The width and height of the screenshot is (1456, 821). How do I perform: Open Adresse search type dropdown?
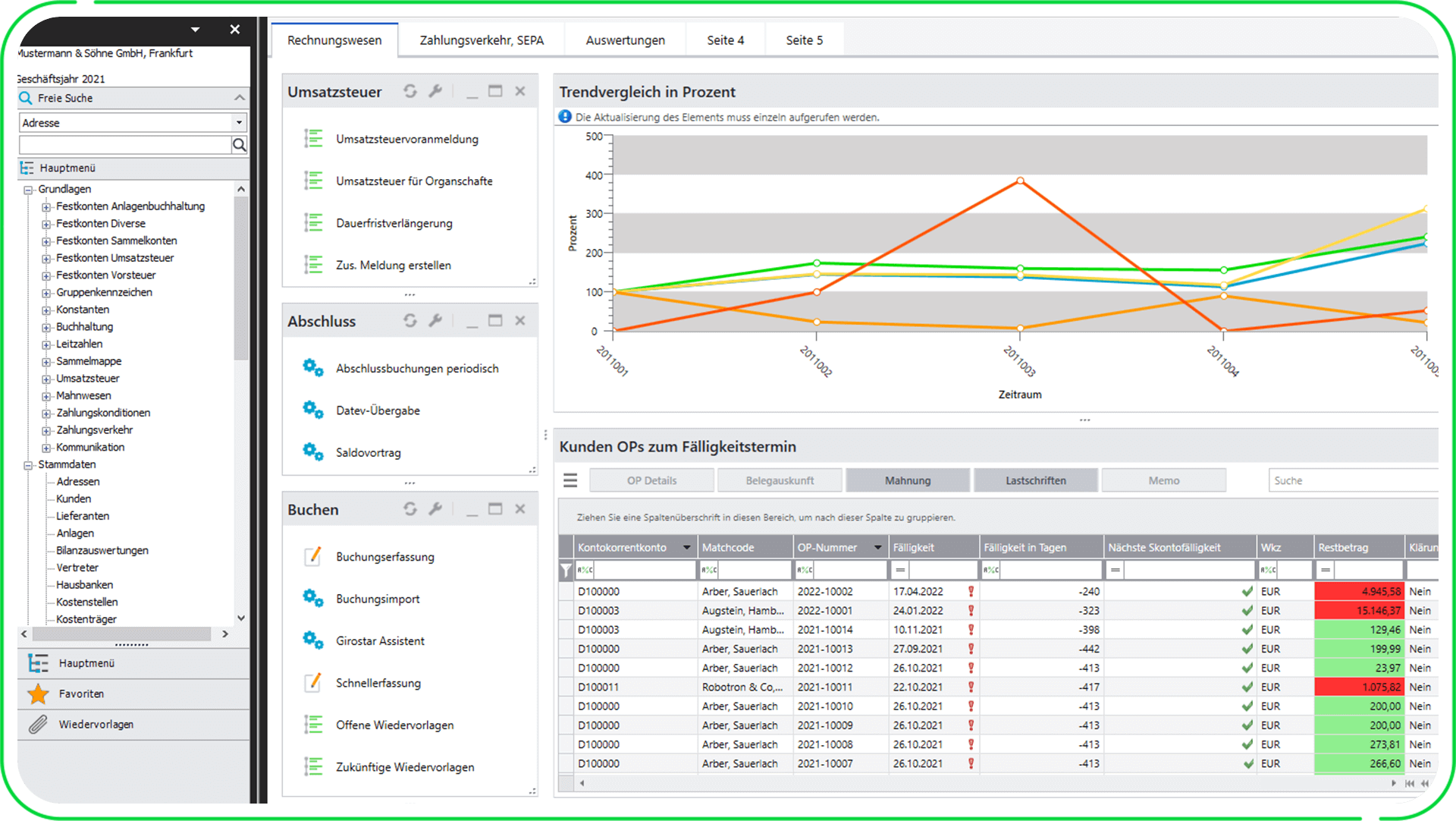(239, 122)
